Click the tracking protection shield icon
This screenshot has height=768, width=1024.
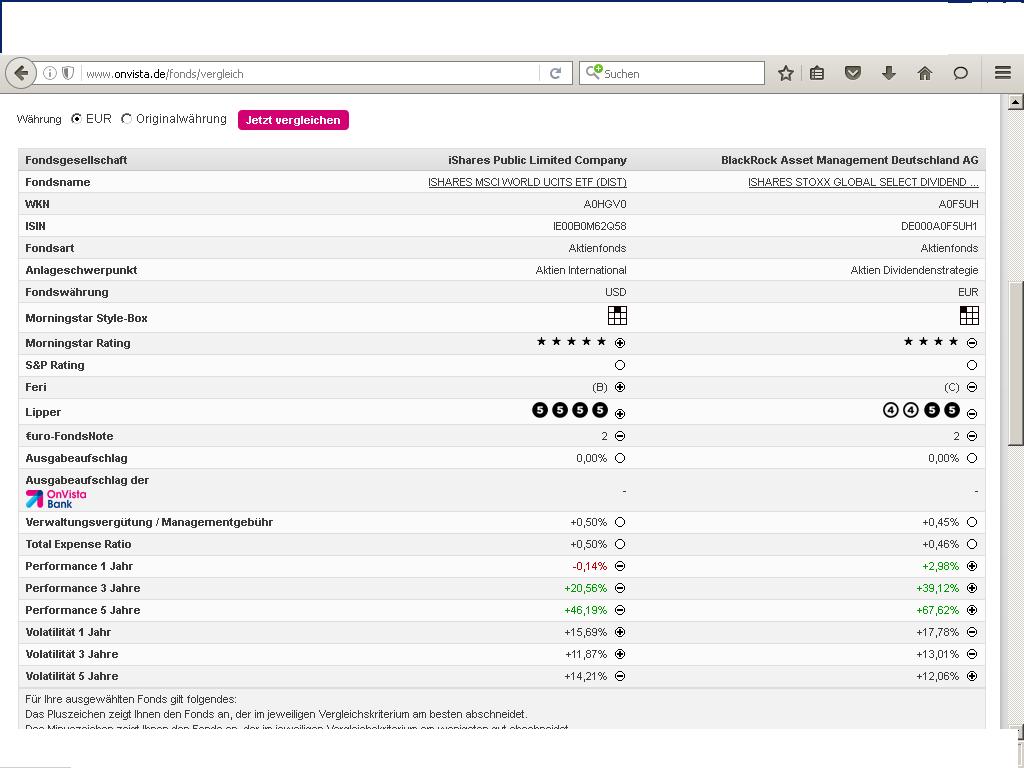point(68,73)
